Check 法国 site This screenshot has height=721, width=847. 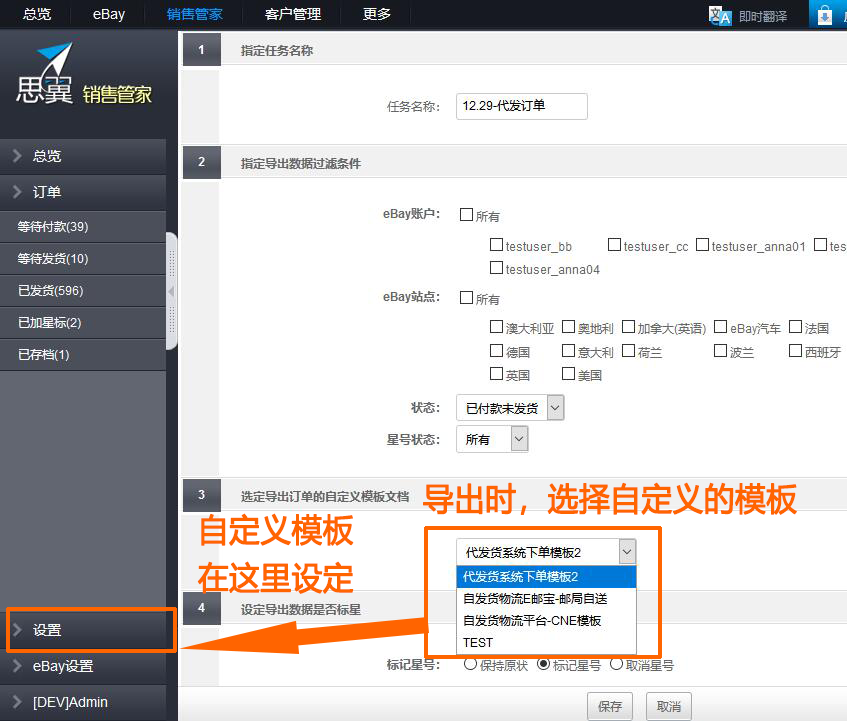coord(795,327)
